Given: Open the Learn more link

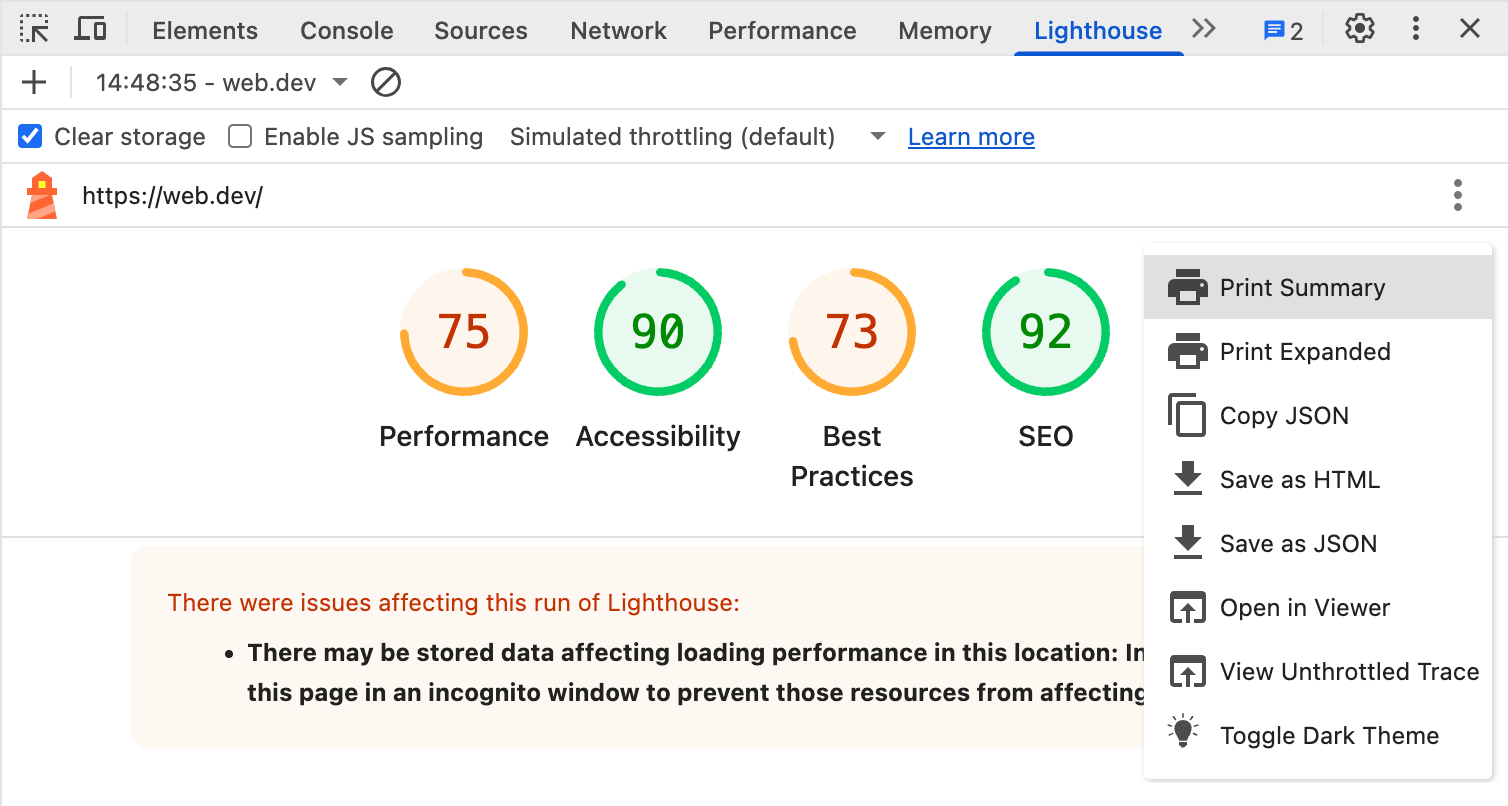Looking at the screenshot, I should click(x=970, y=136).
